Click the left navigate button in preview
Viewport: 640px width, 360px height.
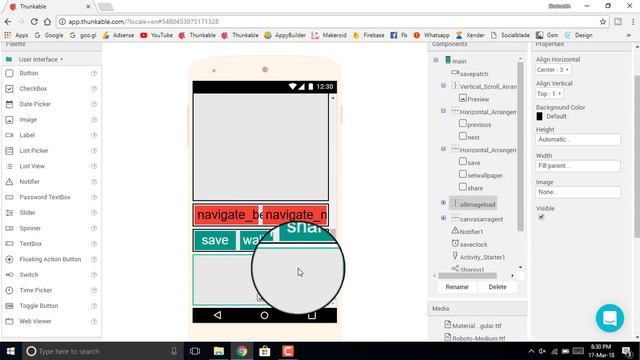pos(227,215)
